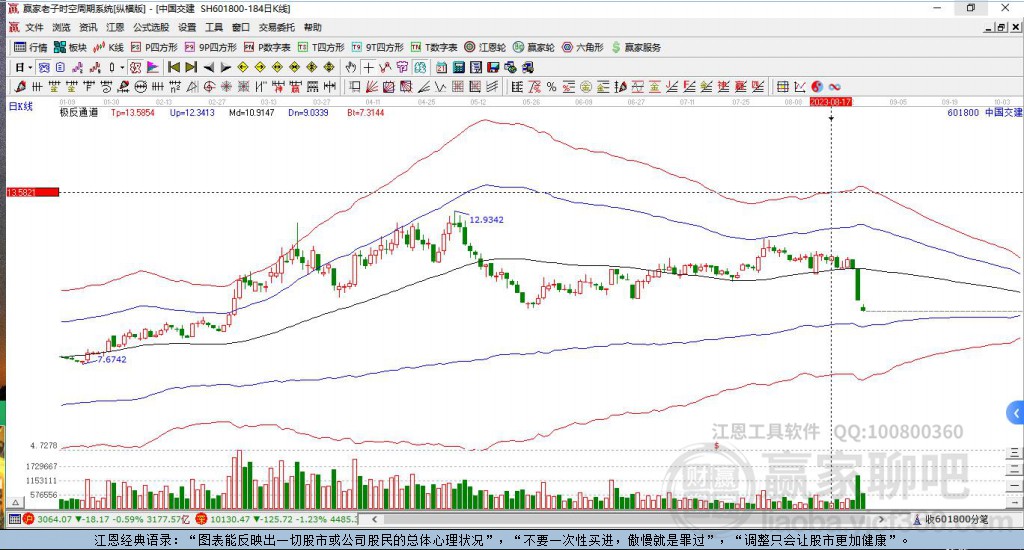Click the yin-yang icon in drawing toolbar
Image resolution: width=1024 pixels, height=550 pixels.
817,87
